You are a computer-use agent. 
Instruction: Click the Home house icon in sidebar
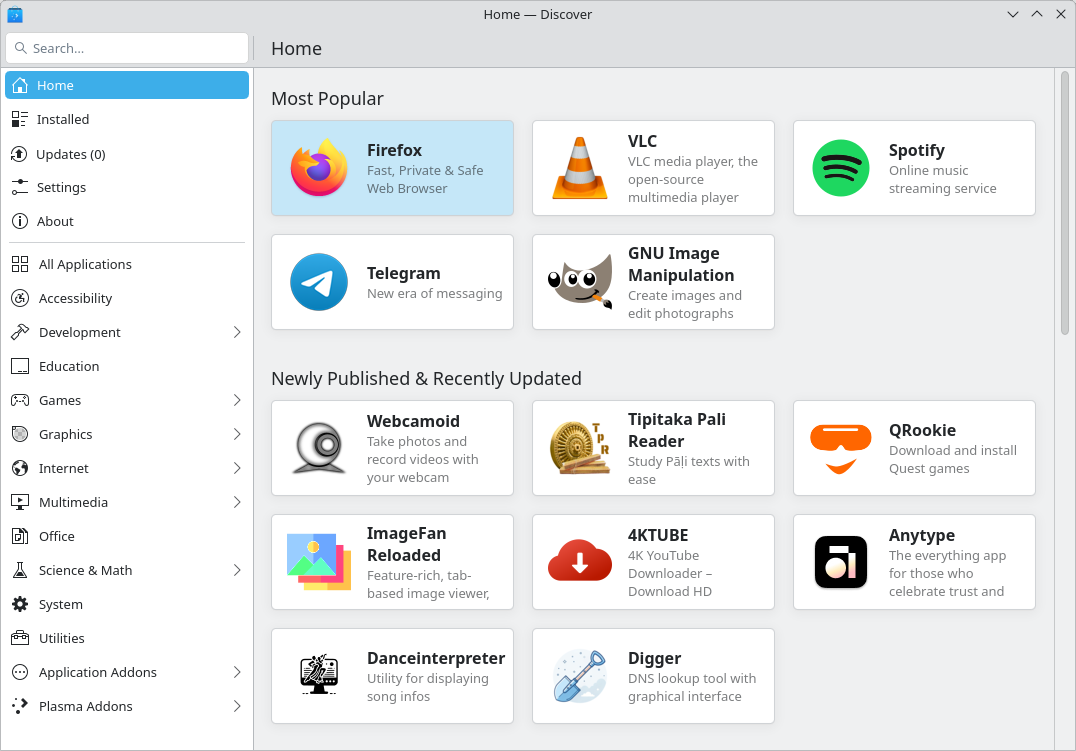click(20, 85)
